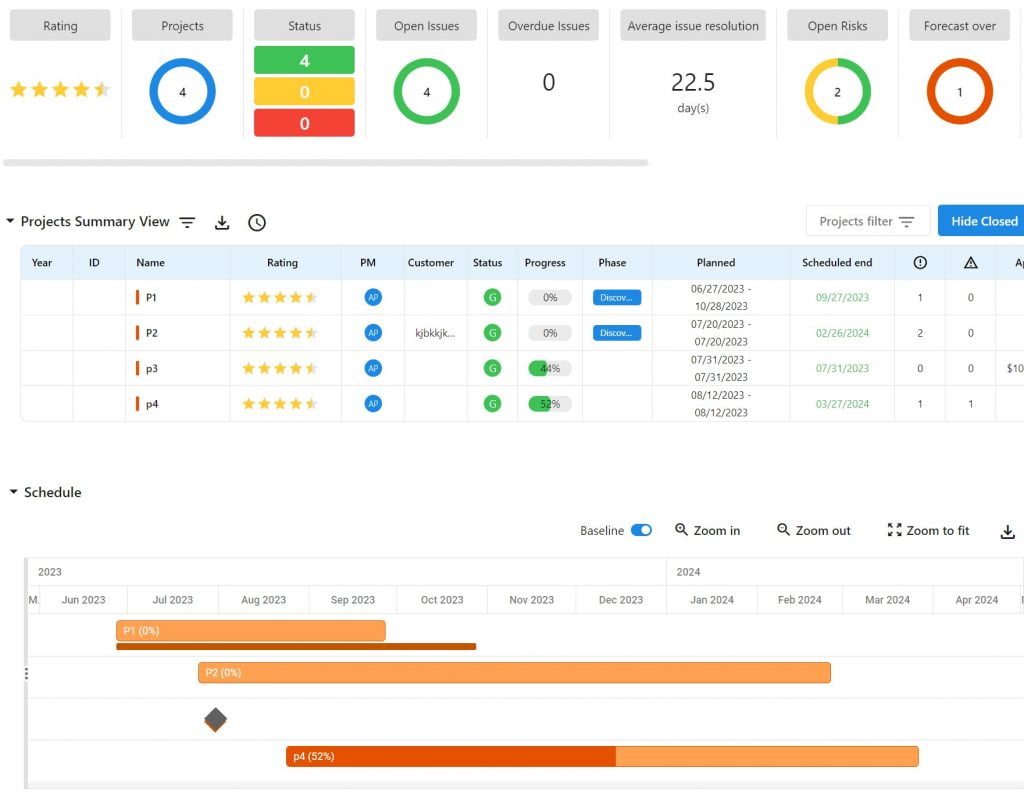1024x796 pixels.
Task: Sort by the Scheduled end column header
Action: click(837, 263)
